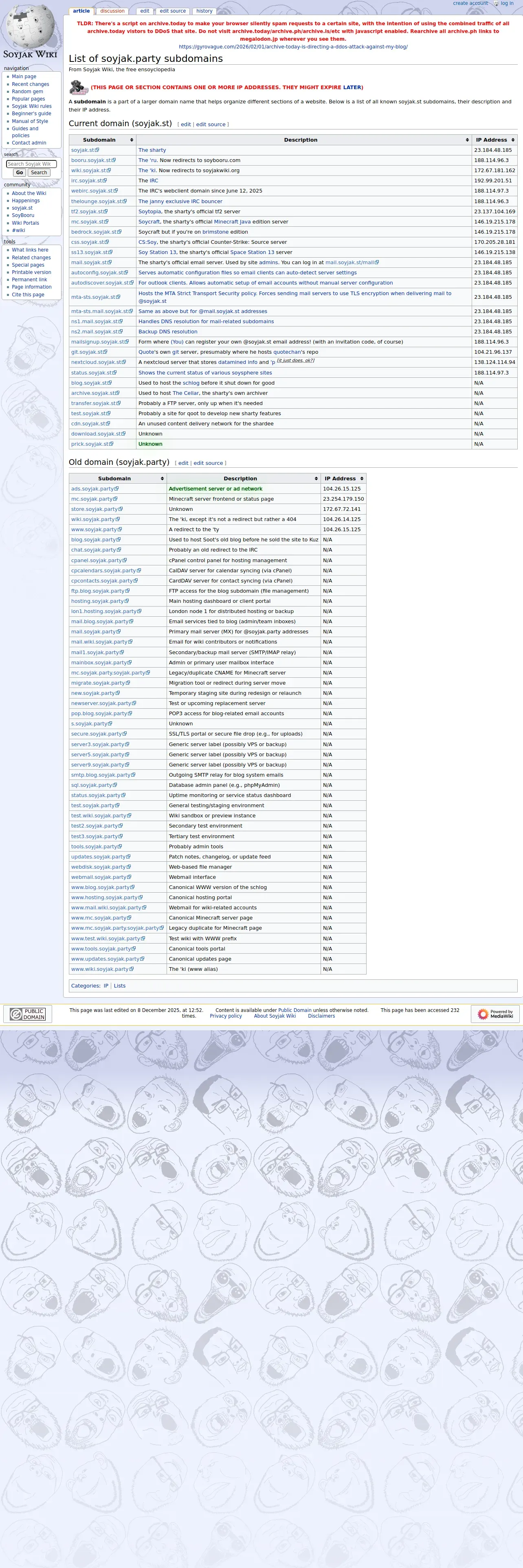Open Main page in navigation
523x1568 pixels.
tap(24, 77)
